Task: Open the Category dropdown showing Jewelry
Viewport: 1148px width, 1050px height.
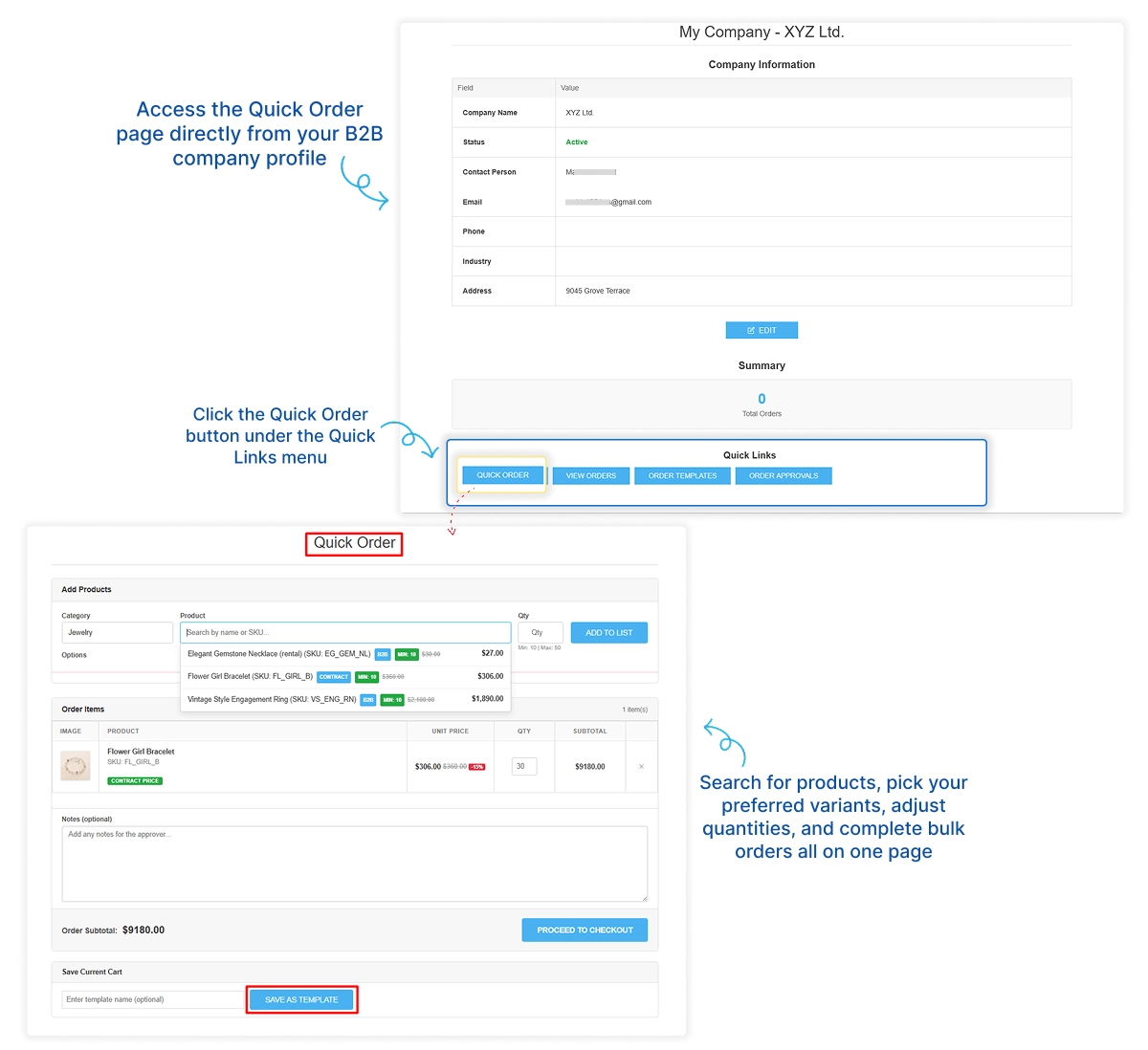Action: (x=118, y=632)
